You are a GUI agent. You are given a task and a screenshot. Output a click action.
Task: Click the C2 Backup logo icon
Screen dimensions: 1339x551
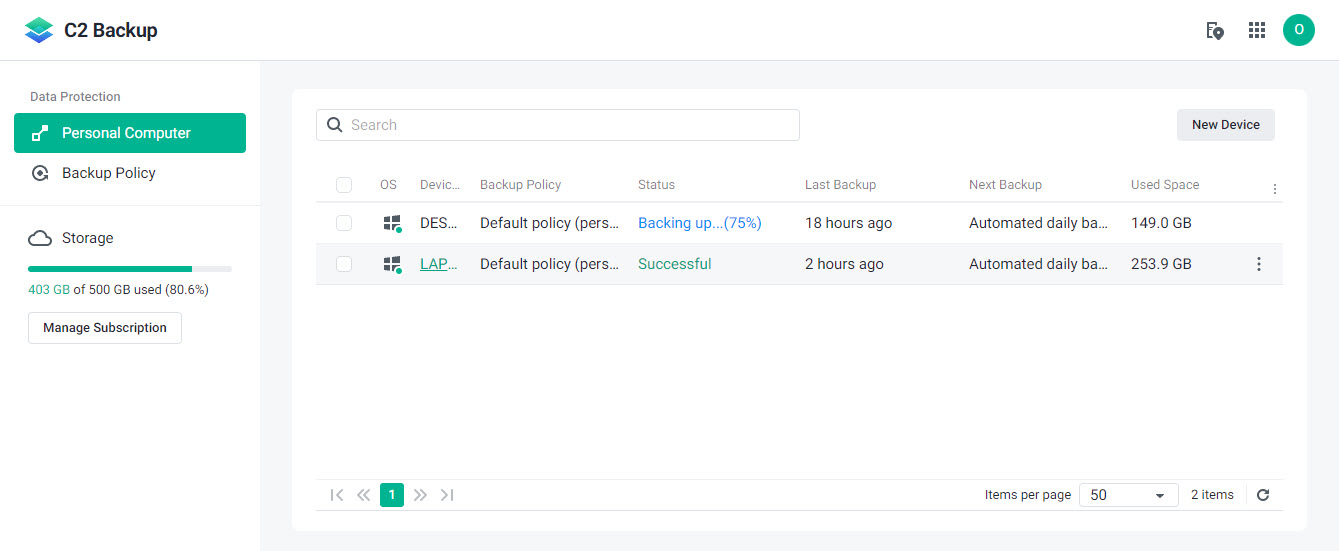tap(39, 30)
